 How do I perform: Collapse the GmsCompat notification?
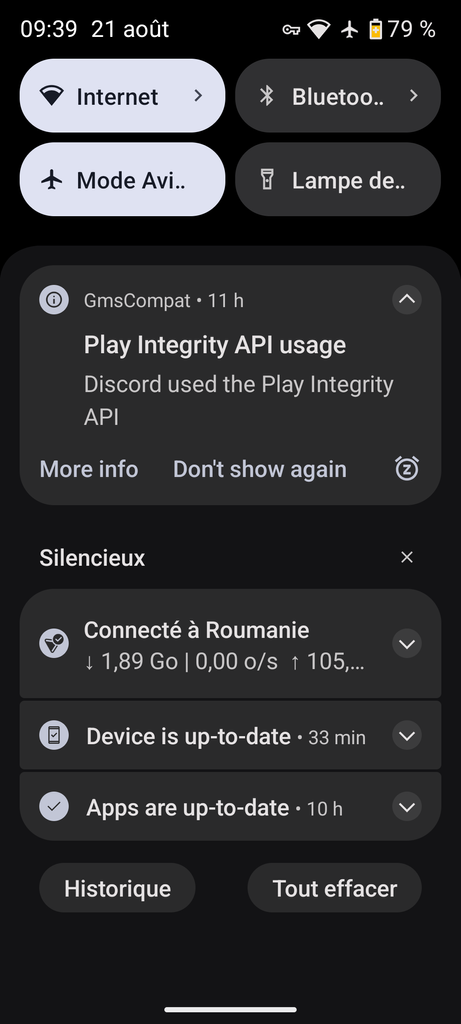(x=407, y=300)
